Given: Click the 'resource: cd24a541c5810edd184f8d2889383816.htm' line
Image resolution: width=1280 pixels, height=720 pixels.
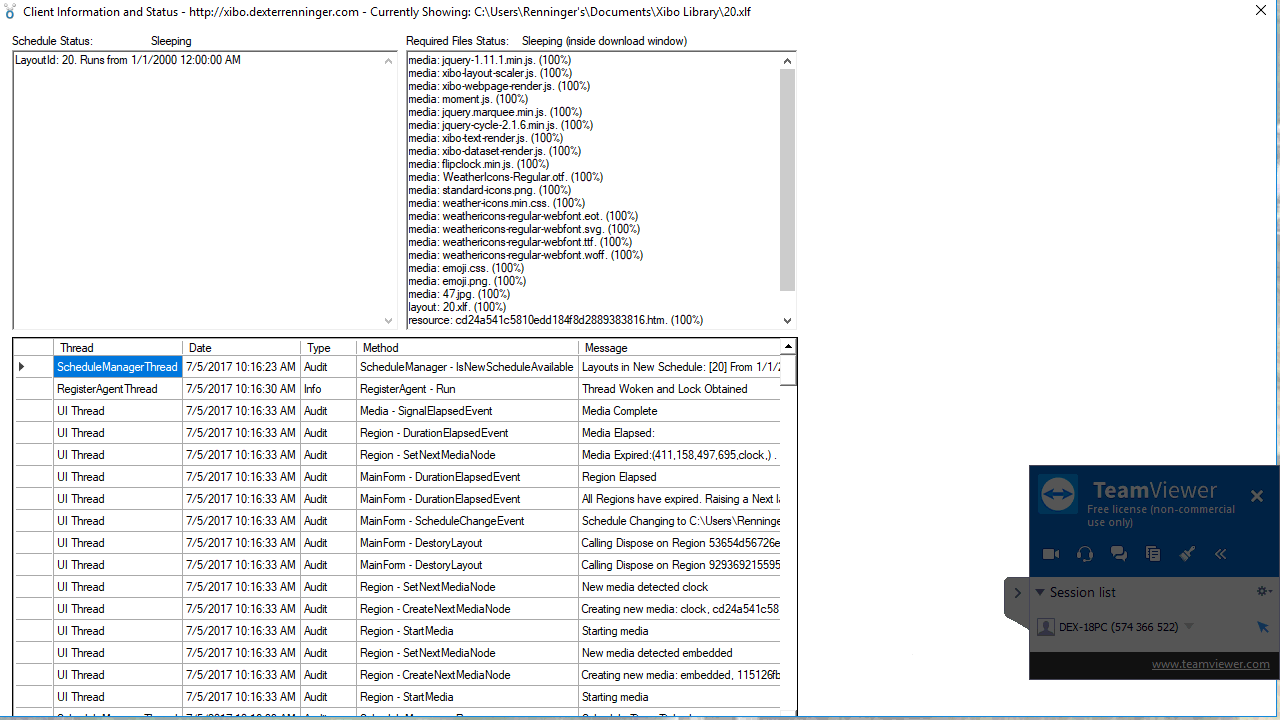Looking at the screenshot, I should click(555, 320).
